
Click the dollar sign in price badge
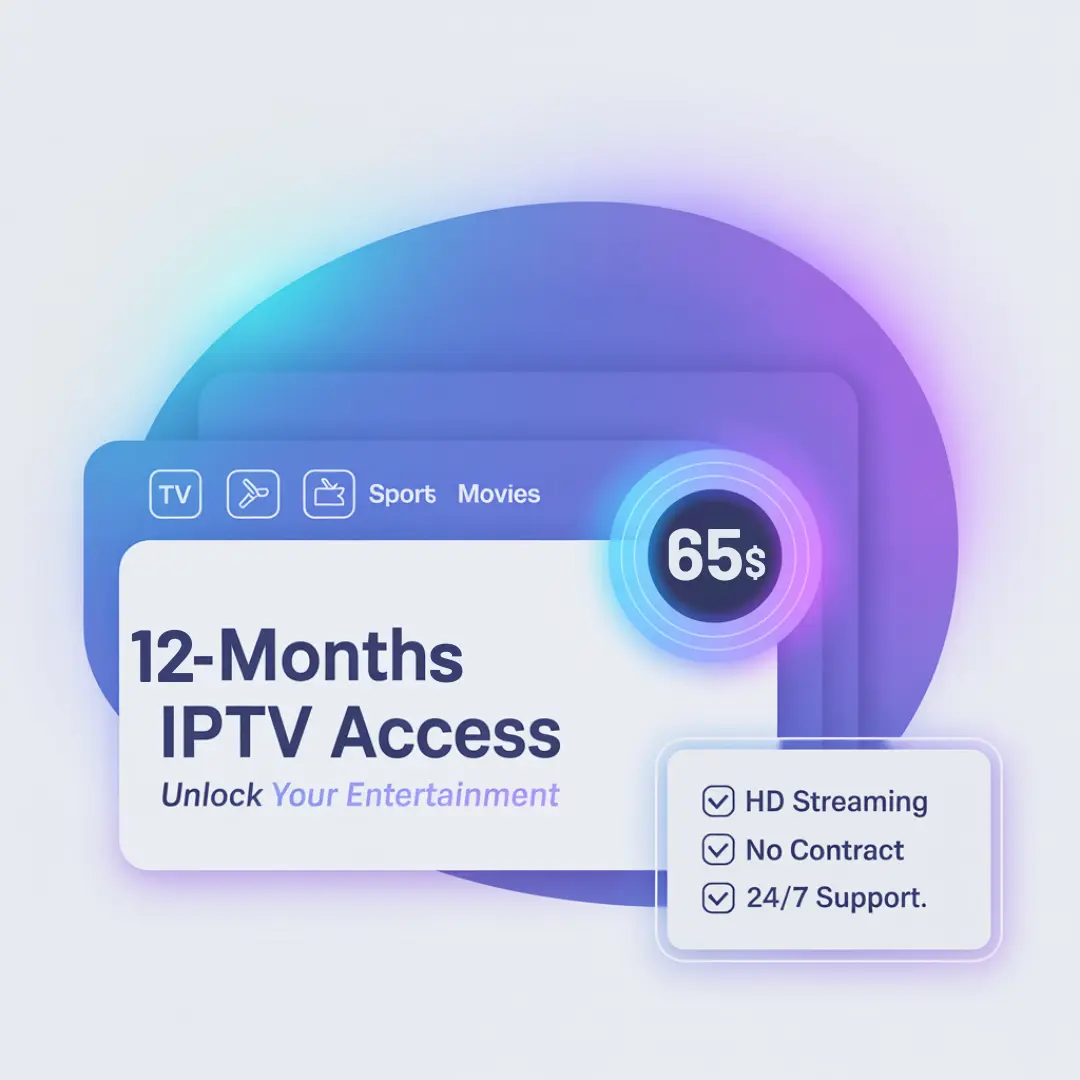coord(755,563)
